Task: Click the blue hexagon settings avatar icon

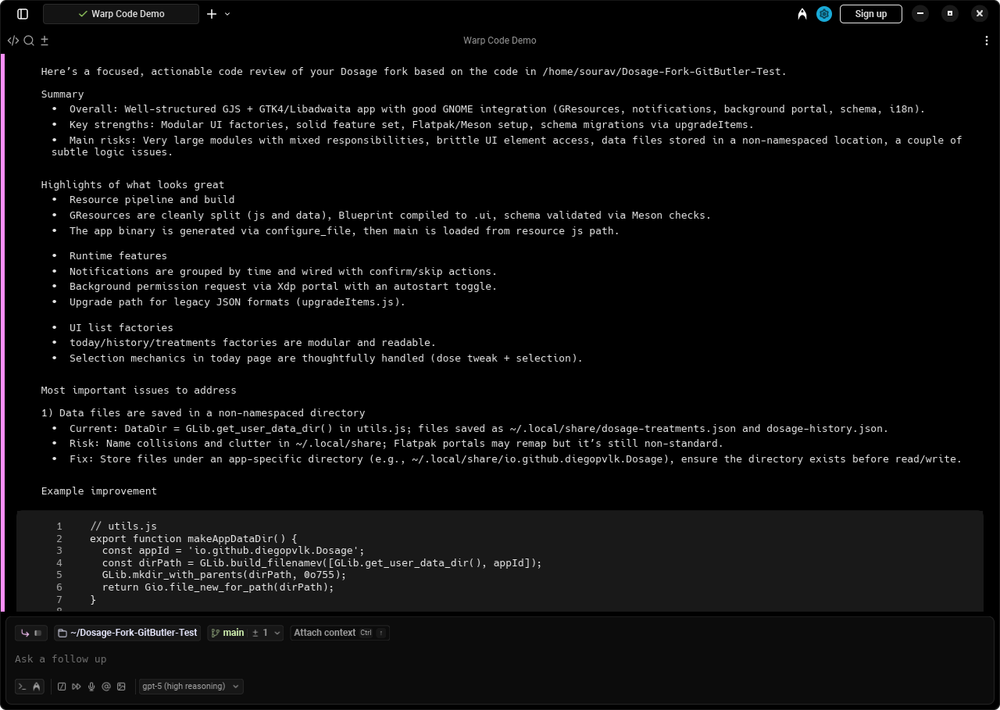Action: coord(824,14)
